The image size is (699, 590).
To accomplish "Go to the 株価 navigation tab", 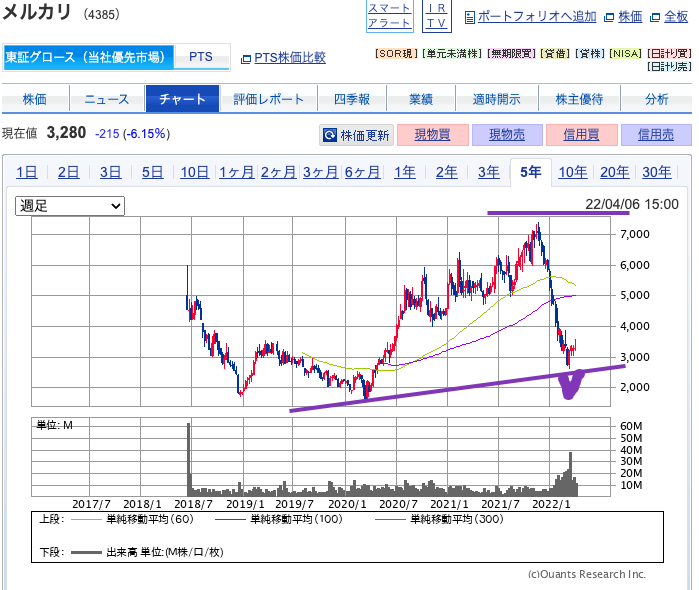I will pyautogui.click(x=35, y=99).
